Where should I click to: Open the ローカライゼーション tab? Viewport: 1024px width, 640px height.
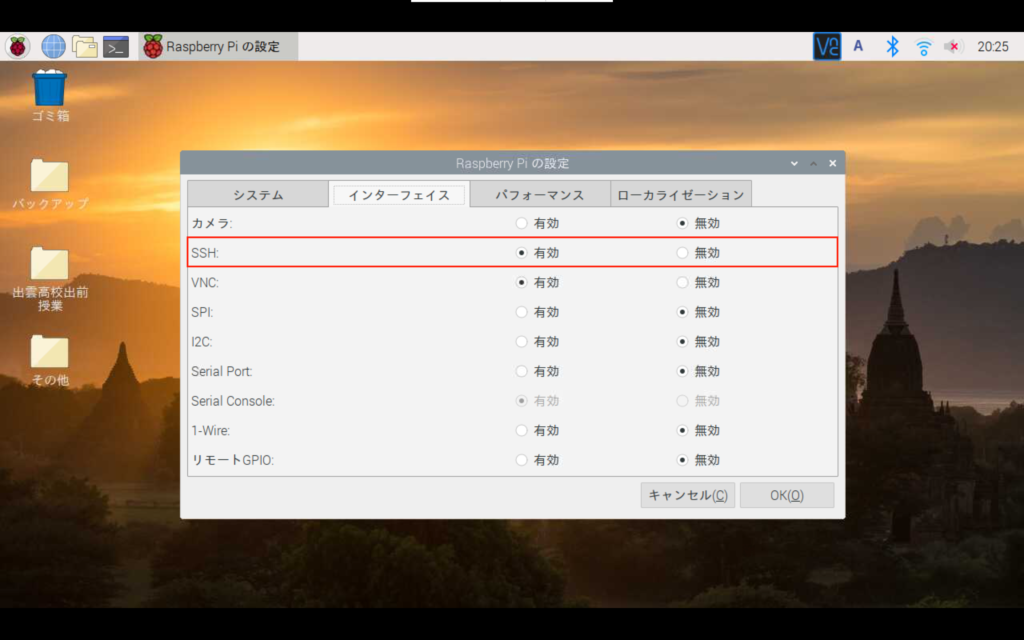click(680, 195)
